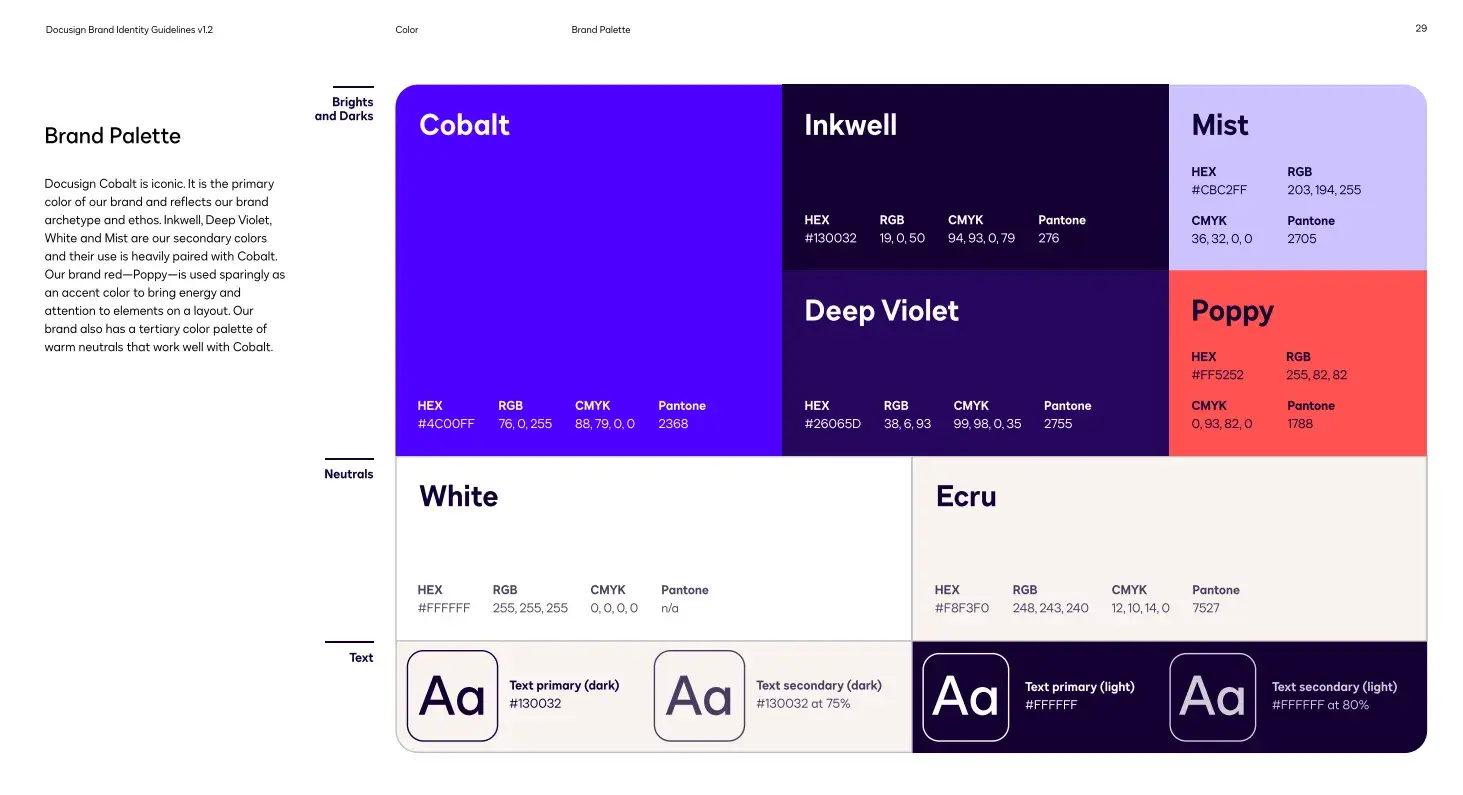Click the #130032 at 75% text value
1463x795 pixels.
click(x=803, y=703)
